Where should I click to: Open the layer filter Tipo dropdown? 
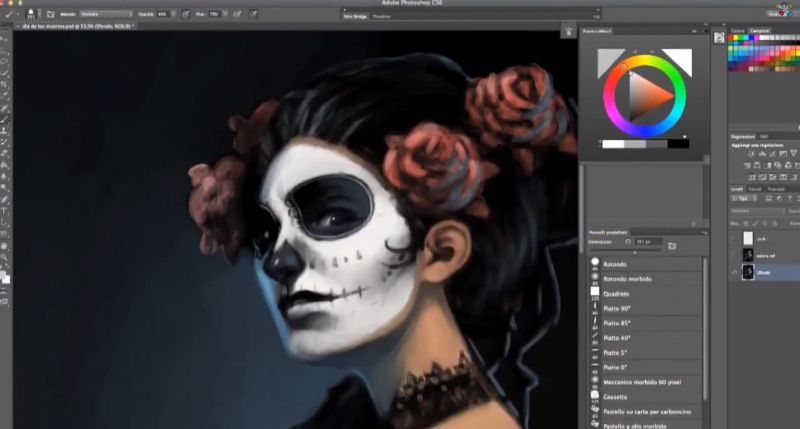(746, 198)
